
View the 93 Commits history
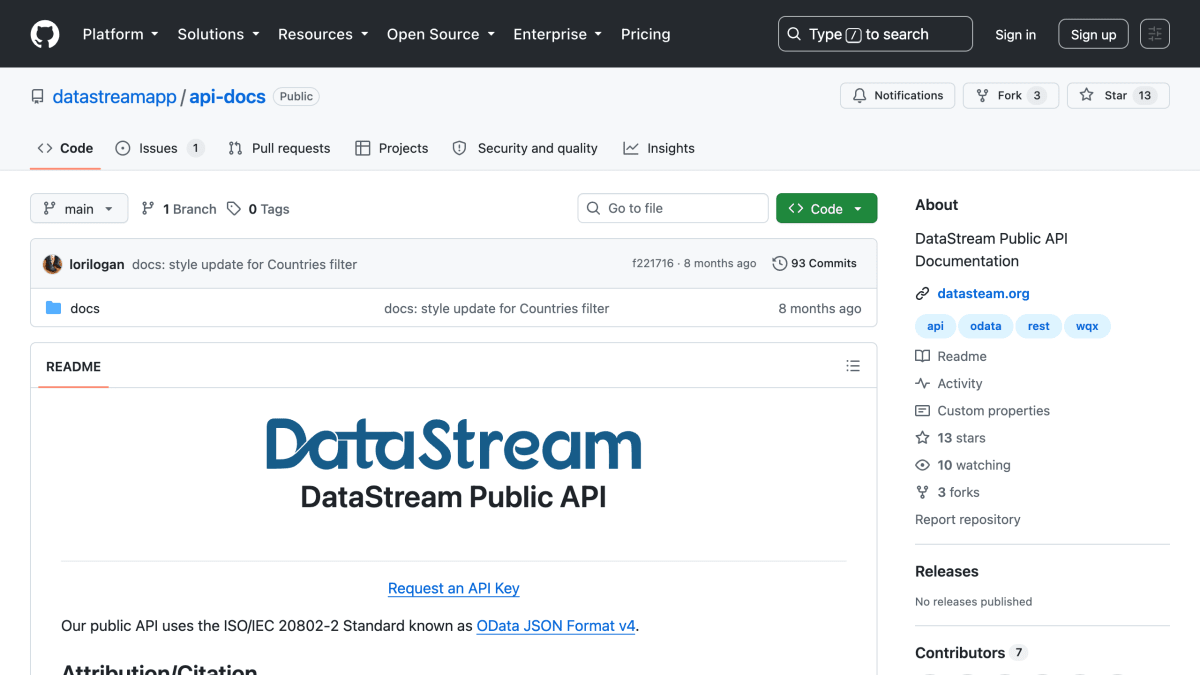point(815,264)
